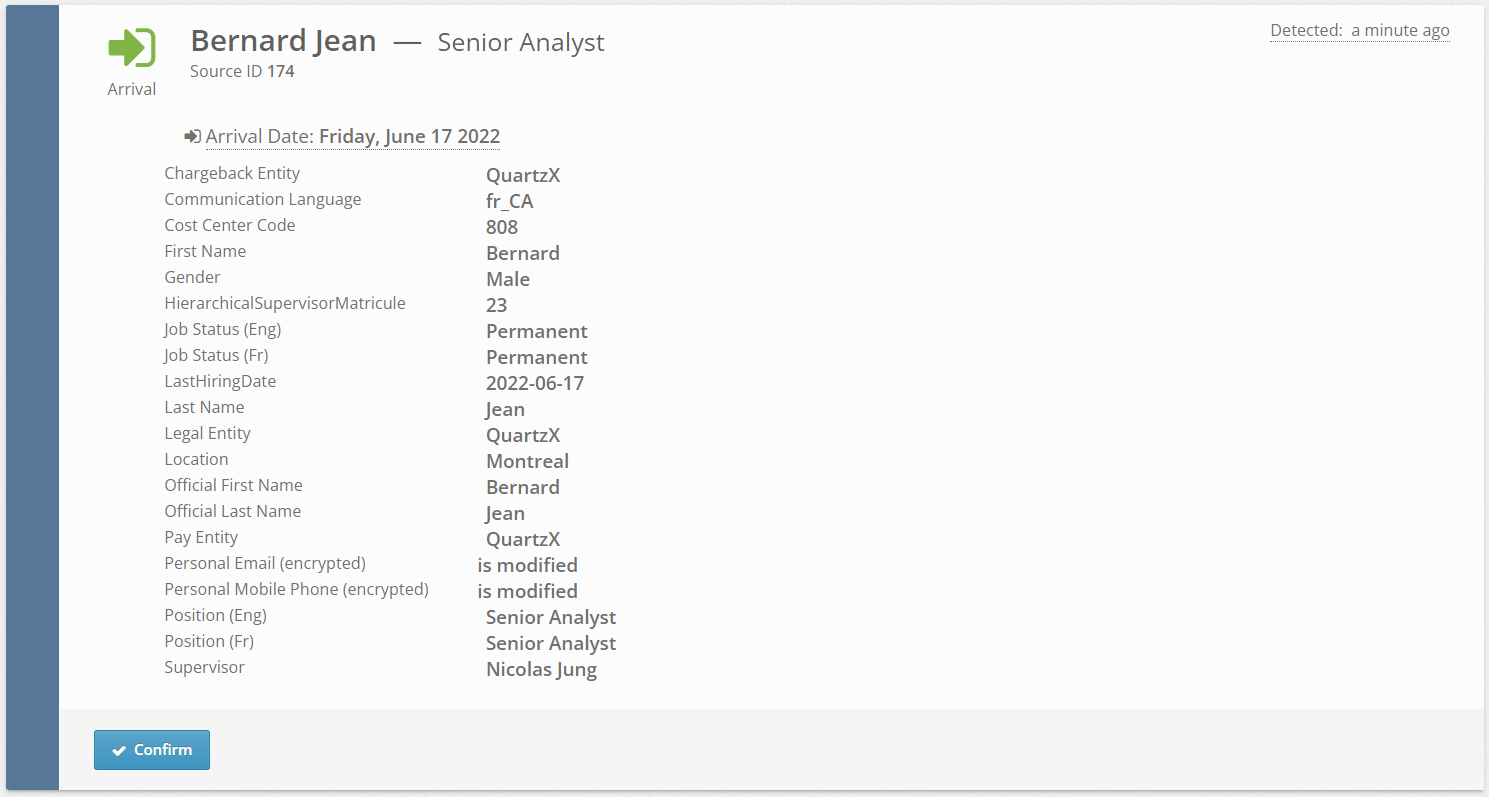Click the green Arrival icon
This screenshot has height=797, width=1489.
coord(132,48)
